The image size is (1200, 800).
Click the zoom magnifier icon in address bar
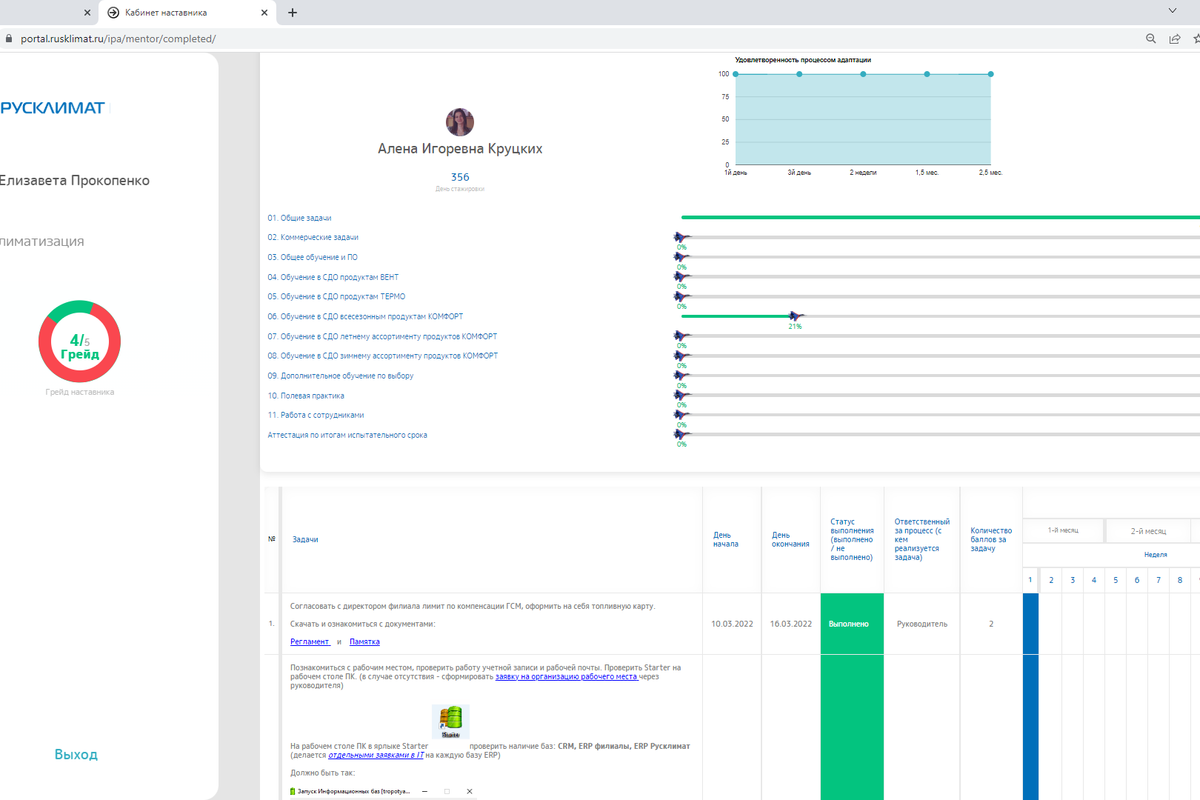pos(1151,39)
